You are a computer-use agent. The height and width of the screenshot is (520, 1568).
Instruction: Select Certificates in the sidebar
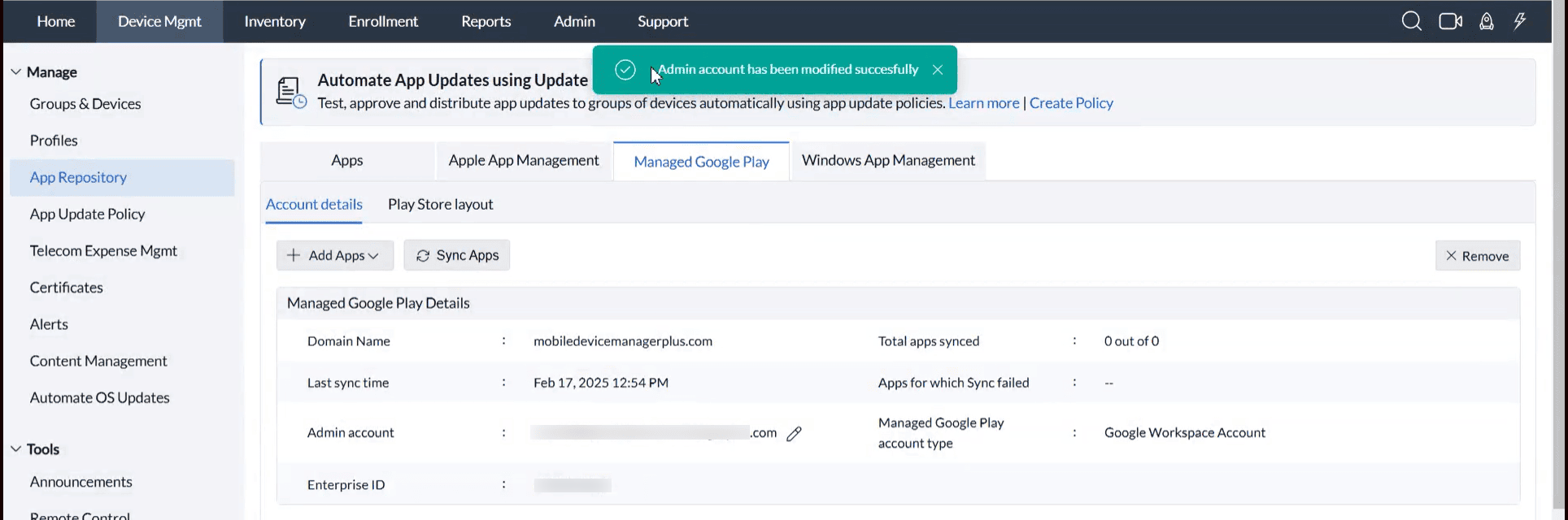(x=67, y=288)
